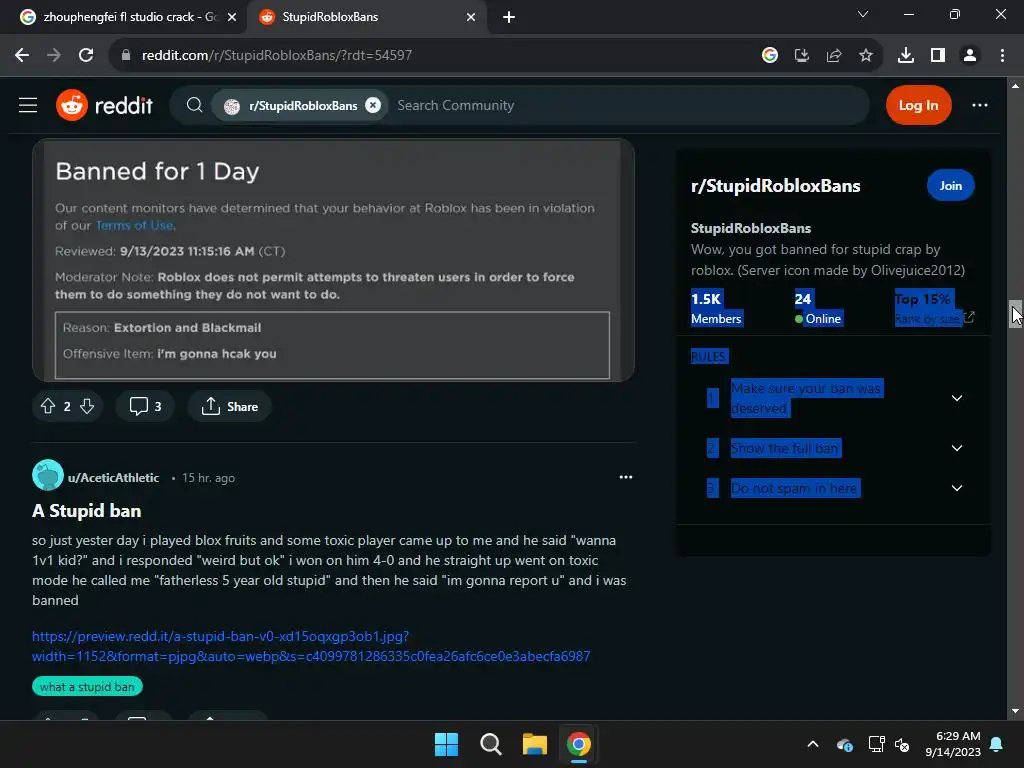Viewport: 1024px width, 768px height.
Task: Downvote the Banned for 1 Day post
Action: click(x=87, y=406)
